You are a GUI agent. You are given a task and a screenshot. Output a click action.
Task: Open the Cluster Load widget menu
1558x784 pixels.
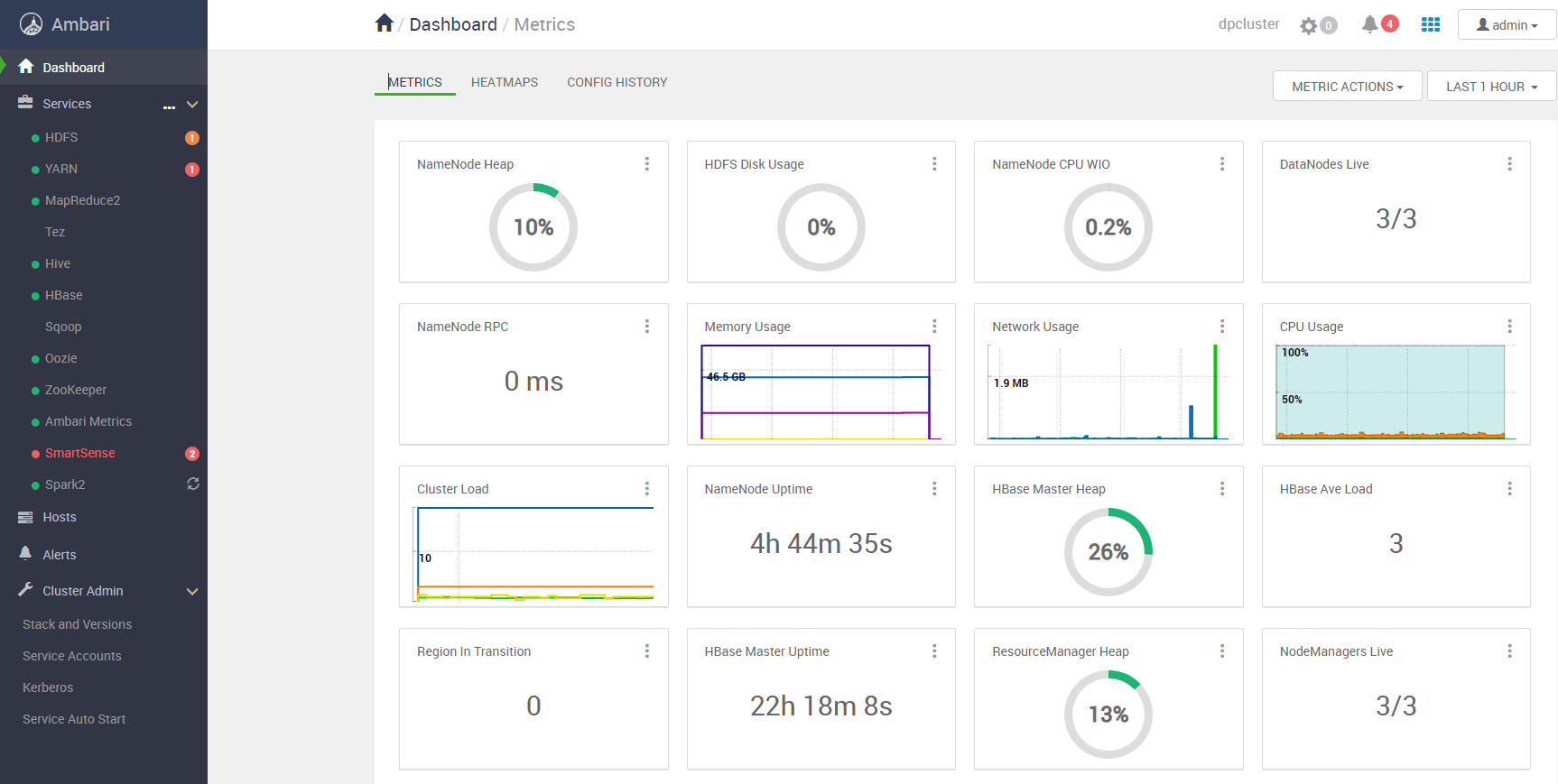[x=647, y=489]
